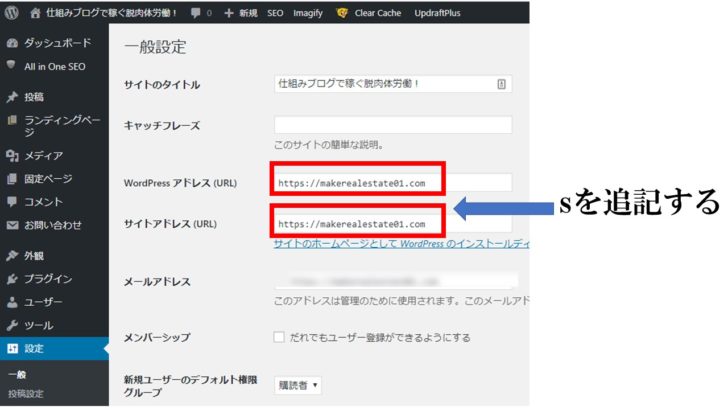The image size is (728, 410).
Task: Click the plus icon for 新規
Action: pos(228,13)
